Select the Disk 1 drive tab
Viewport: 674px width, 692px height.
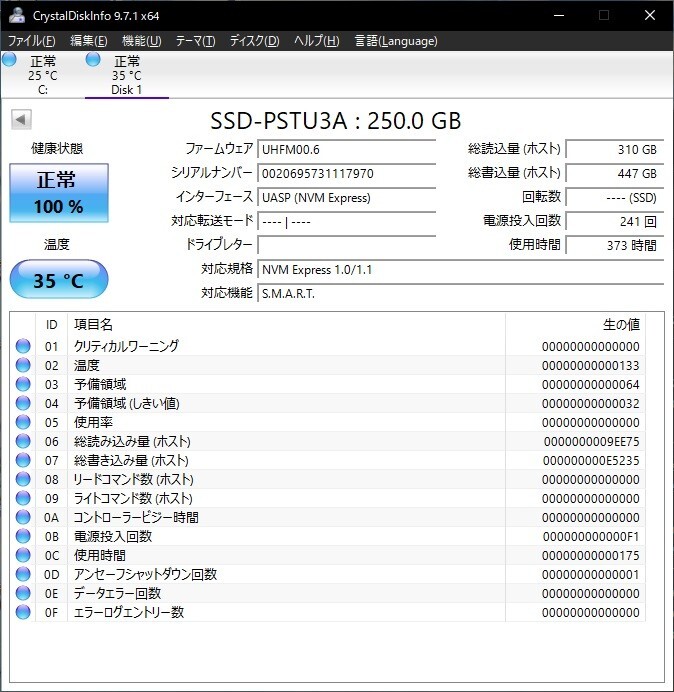coord(127,76)
